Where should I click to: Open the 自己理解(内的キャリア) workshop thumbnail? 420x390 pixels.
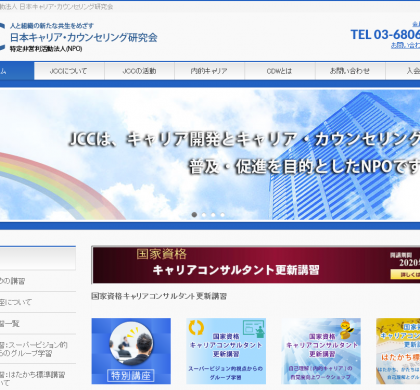pyautogui.click(x=321, y=351)
